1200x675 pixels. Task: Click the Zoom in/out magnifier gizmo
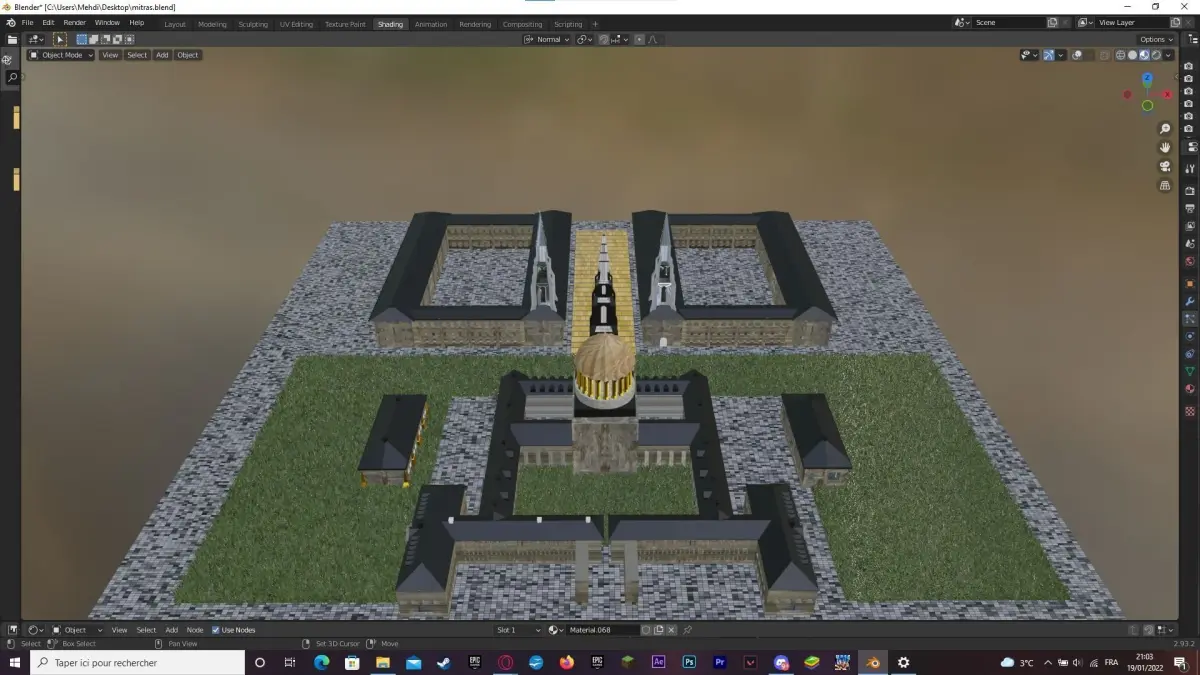point(1165,129)
